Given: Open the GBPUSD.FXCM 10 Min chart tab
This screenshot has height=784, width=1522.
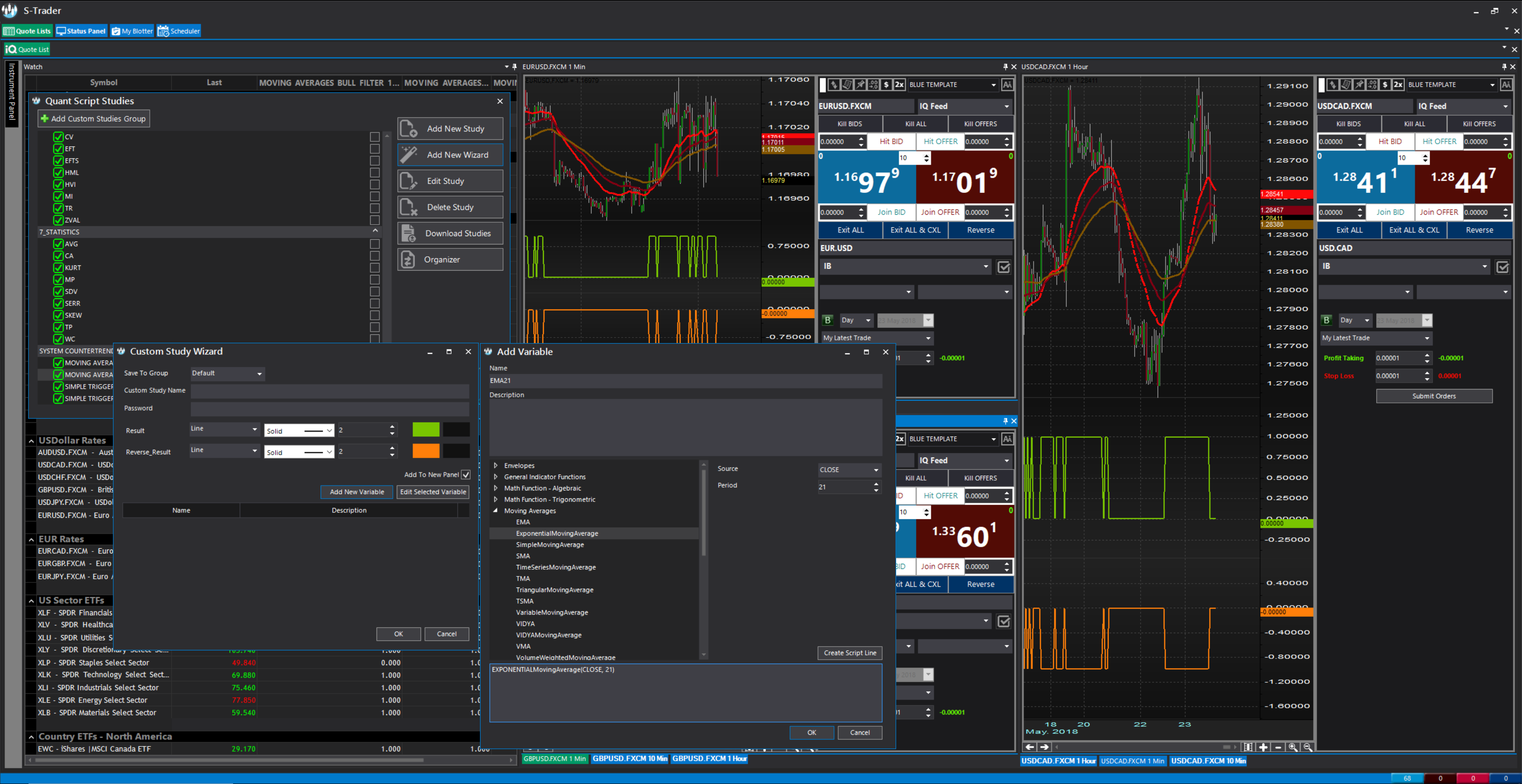Looking at the screenshot, I should pos(630,759).
